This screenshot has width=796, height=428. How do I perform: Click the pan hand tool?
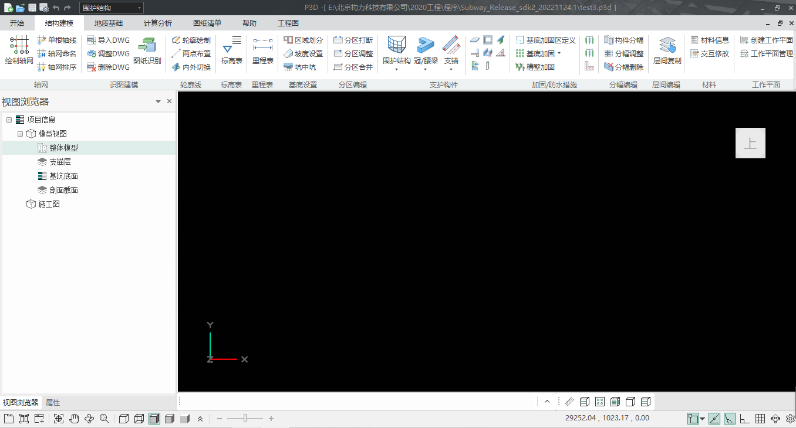point(74,419)
